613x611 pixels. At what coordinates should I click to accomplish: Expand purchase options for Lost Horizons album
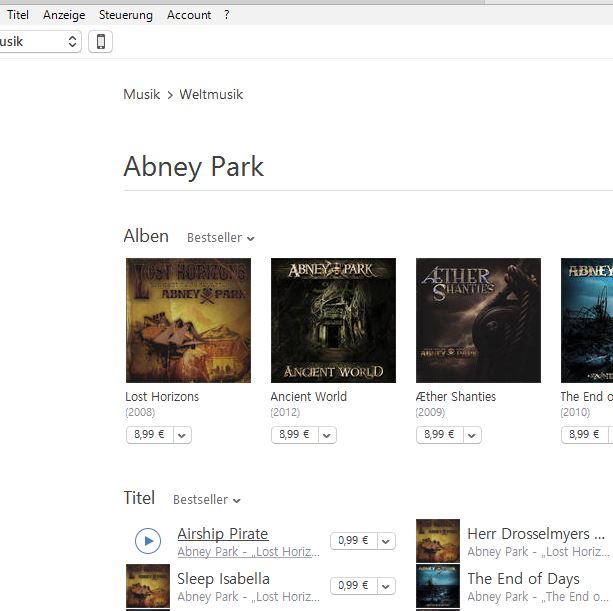(x=182, y=435)
